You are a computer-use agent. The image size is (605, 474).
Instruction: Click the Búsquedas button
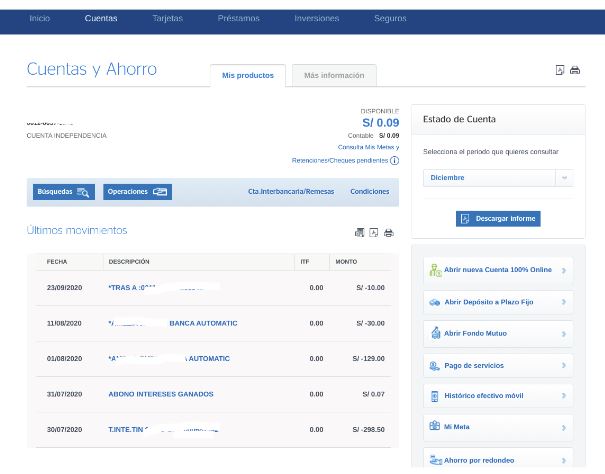[x=64, y=192]
